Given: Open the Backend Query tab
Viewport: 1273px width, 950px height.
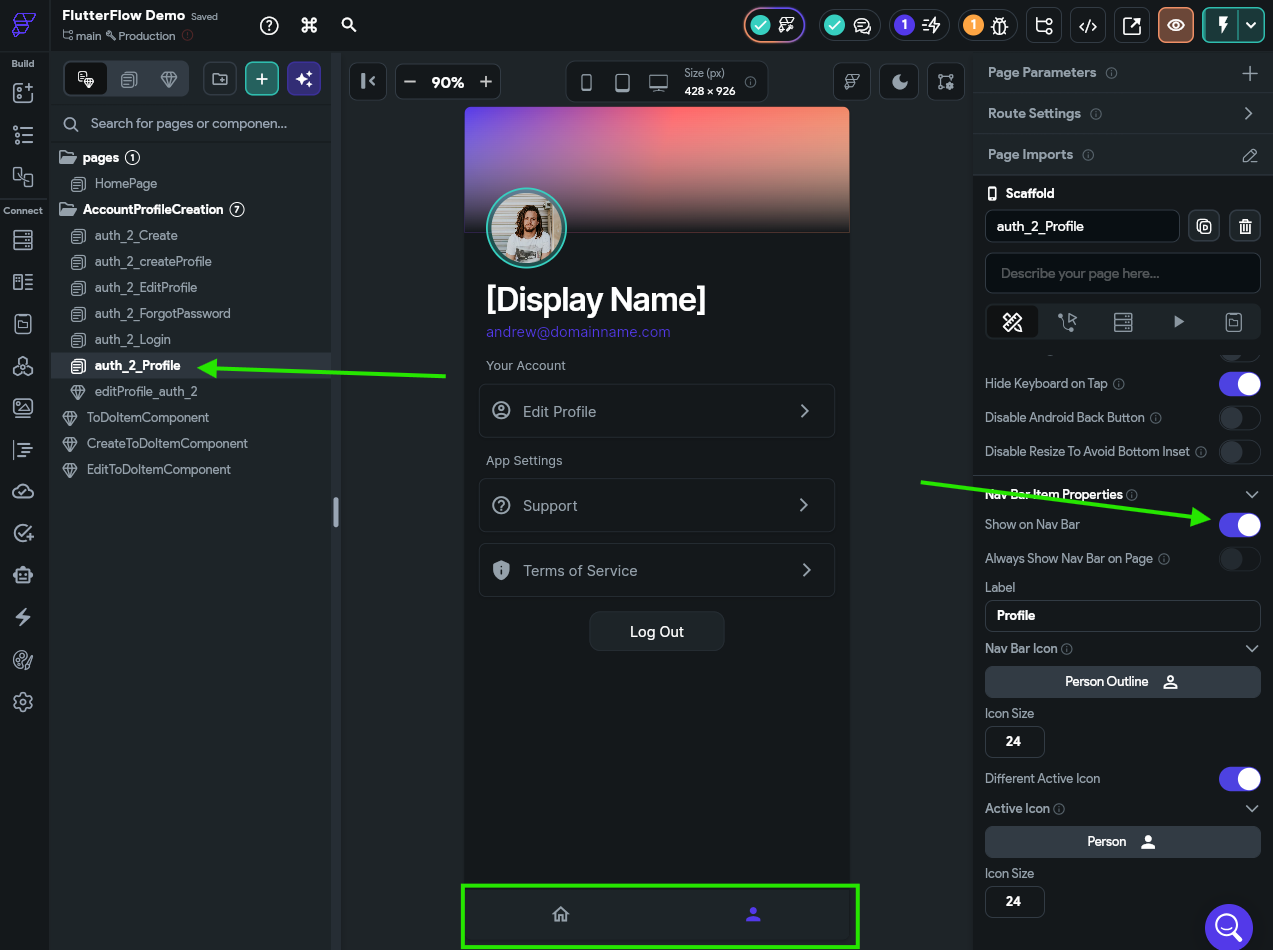Looking at the screenshot, I should coord(1123,322).
